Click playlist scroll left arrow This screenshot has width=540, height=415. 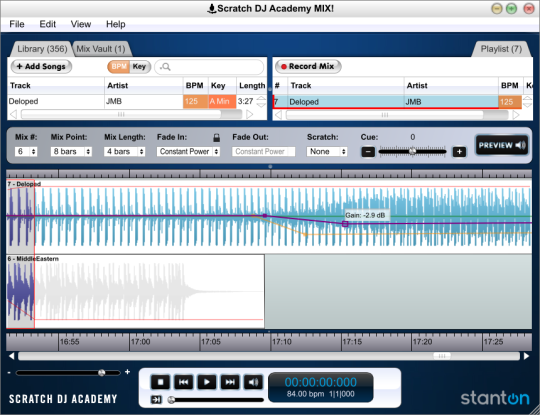(278, 115)
